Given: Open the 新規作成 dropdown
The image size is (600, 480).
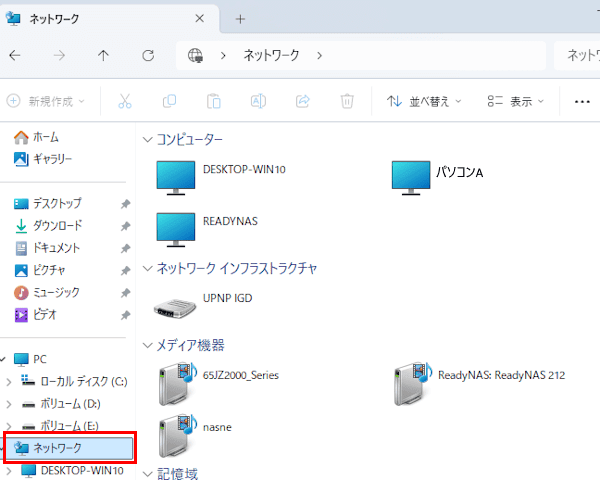Looking at the screenshot, I should (46, 101).
